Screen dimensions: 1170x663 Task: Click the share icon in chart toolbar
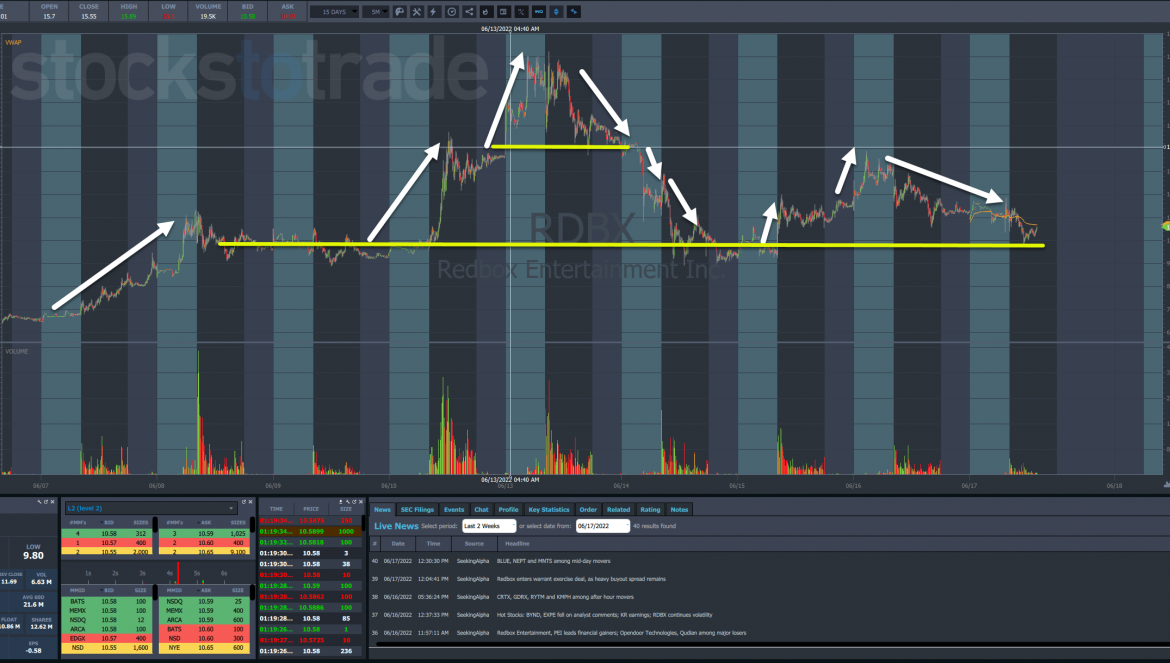coord(469,12)
